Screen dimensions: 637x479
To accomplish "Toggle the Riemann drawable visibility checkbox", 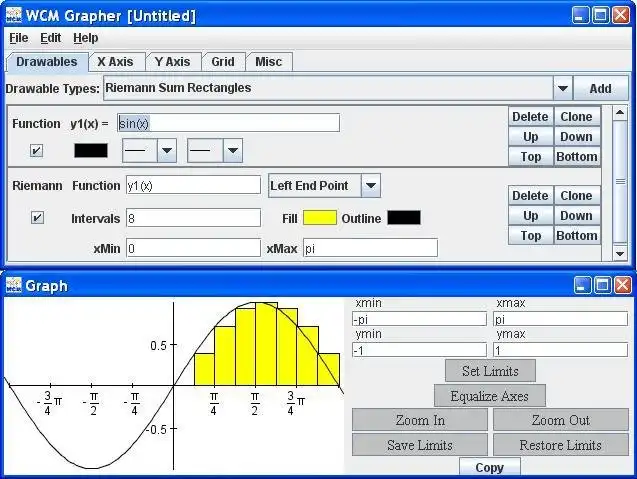I will [37, 218].
